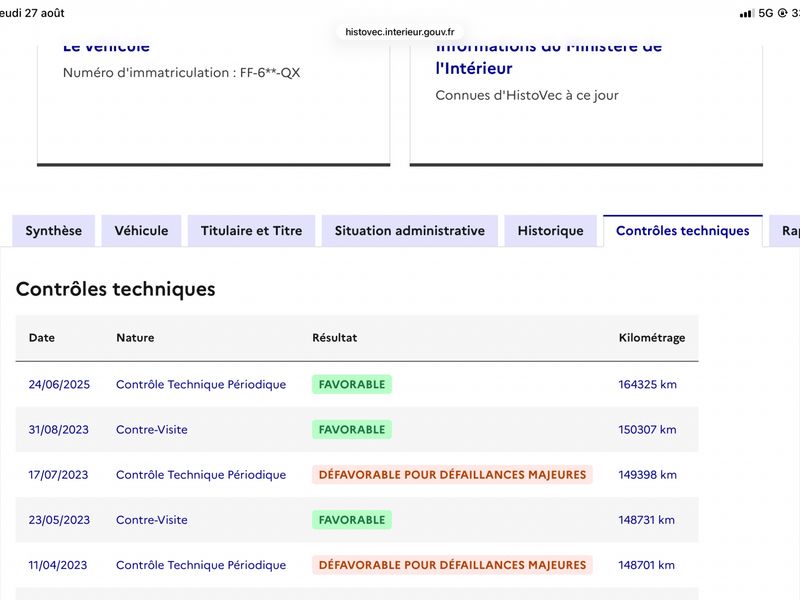Click the 148731 km mileage value
Viewport: 800px width, 600px height.
click(646, 520)
